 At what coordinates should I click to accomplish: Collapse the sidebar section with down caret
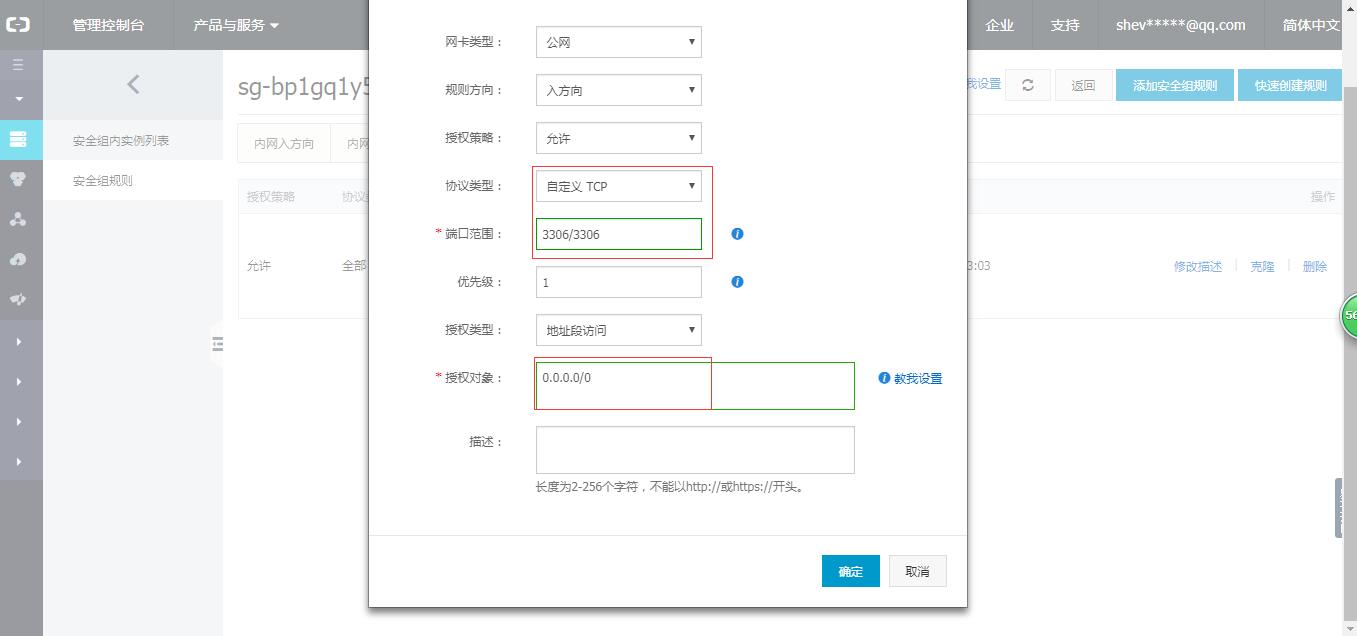point(19,100)
